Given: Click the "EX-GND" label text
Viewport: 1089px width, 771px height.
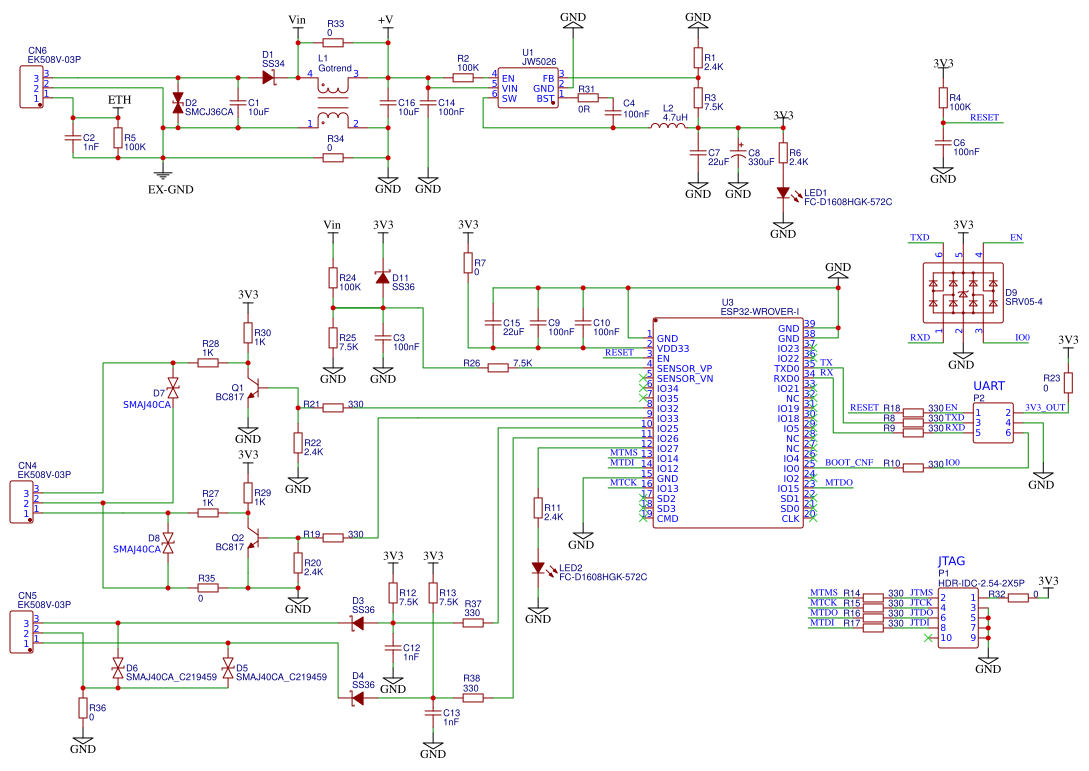Looking at the screenshot, I should click(x=171, y=190).
